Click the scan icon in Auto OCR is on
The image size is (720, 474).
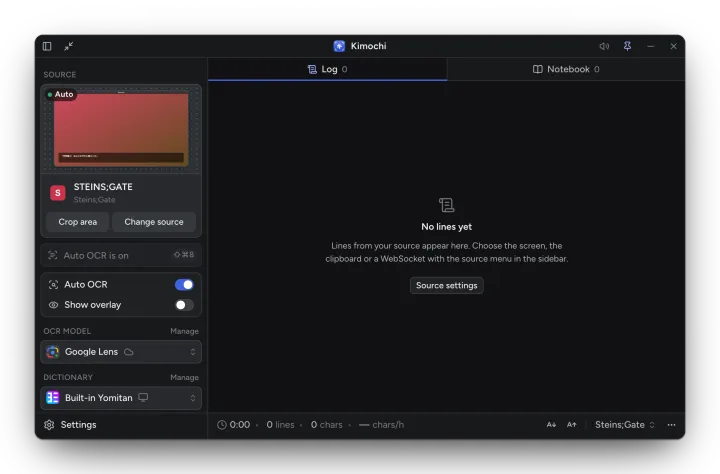[x=53, y=255]
